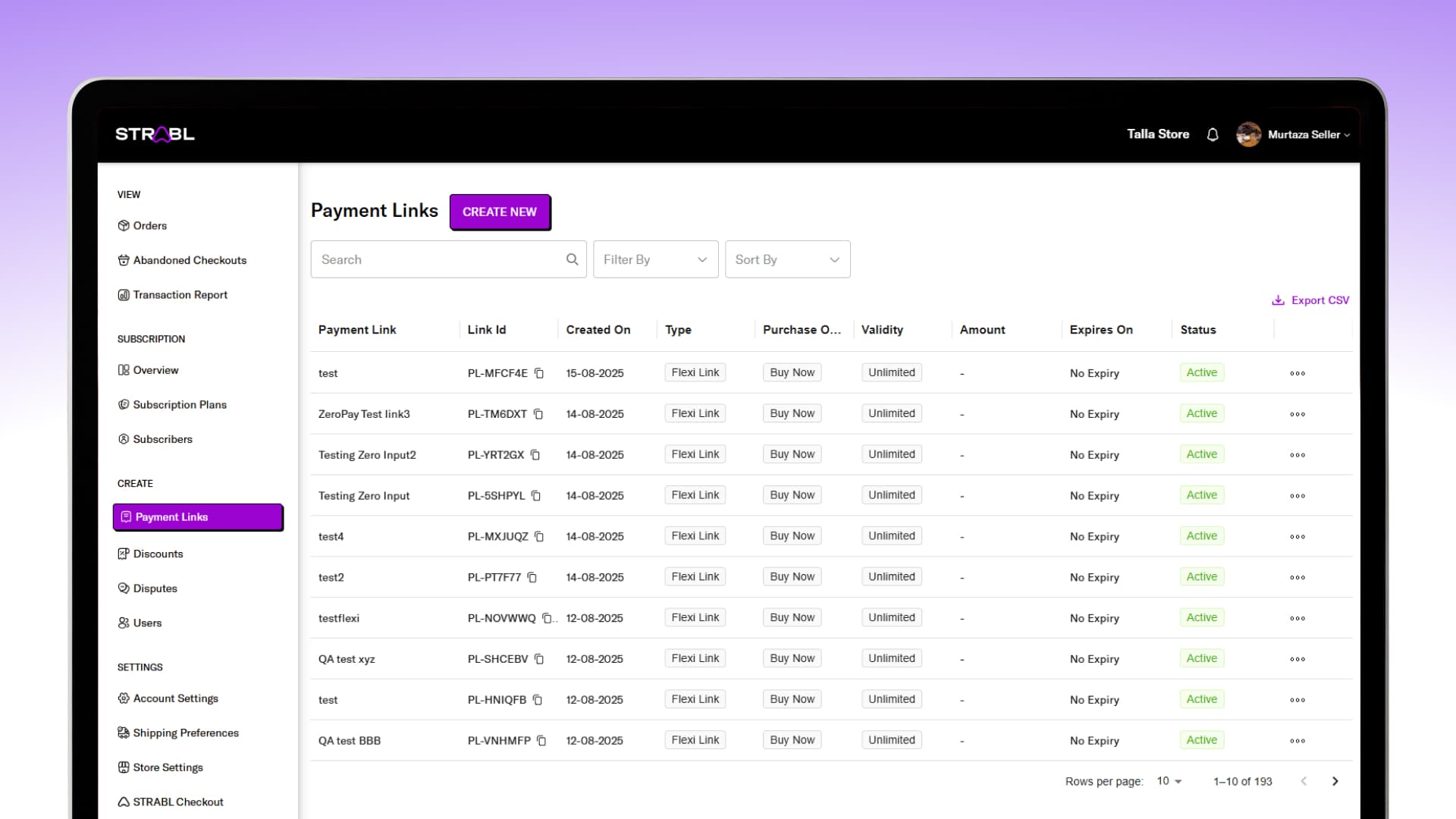Open the Filter By dropdown
The width and height of the screenshot is (1456, 819).
(655, 259)
